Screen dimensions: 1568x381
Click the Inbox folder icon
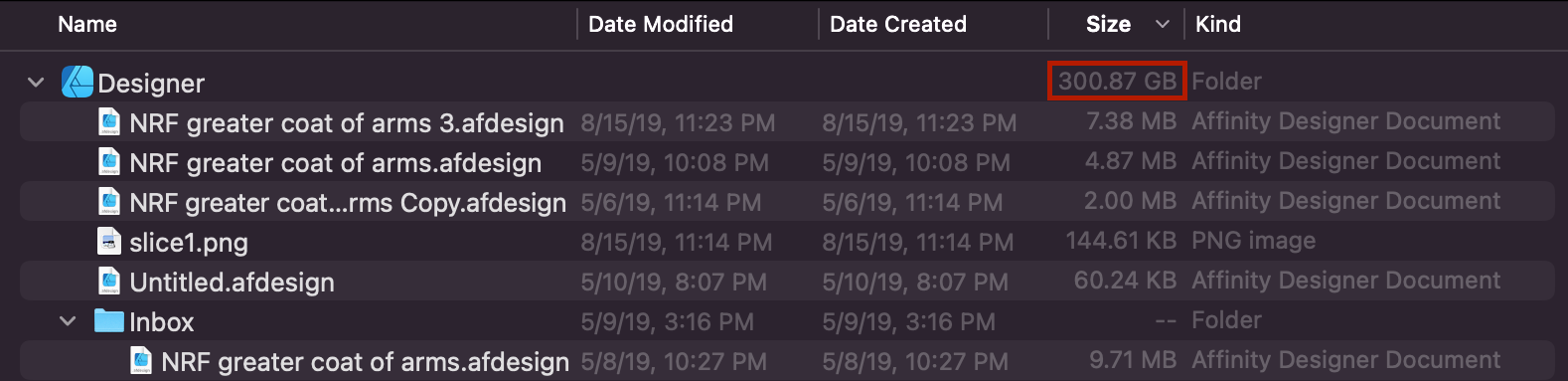[x=109, y=321]
